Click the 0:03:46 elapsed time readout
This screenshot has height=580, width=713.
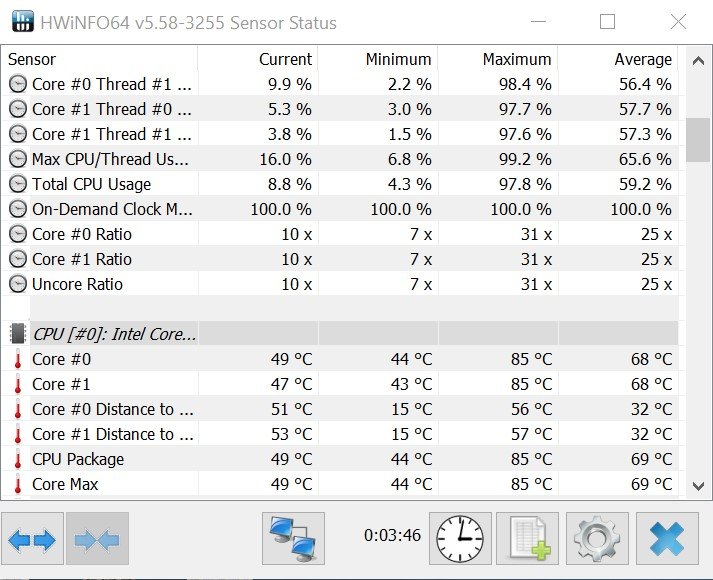pos(392,535)
